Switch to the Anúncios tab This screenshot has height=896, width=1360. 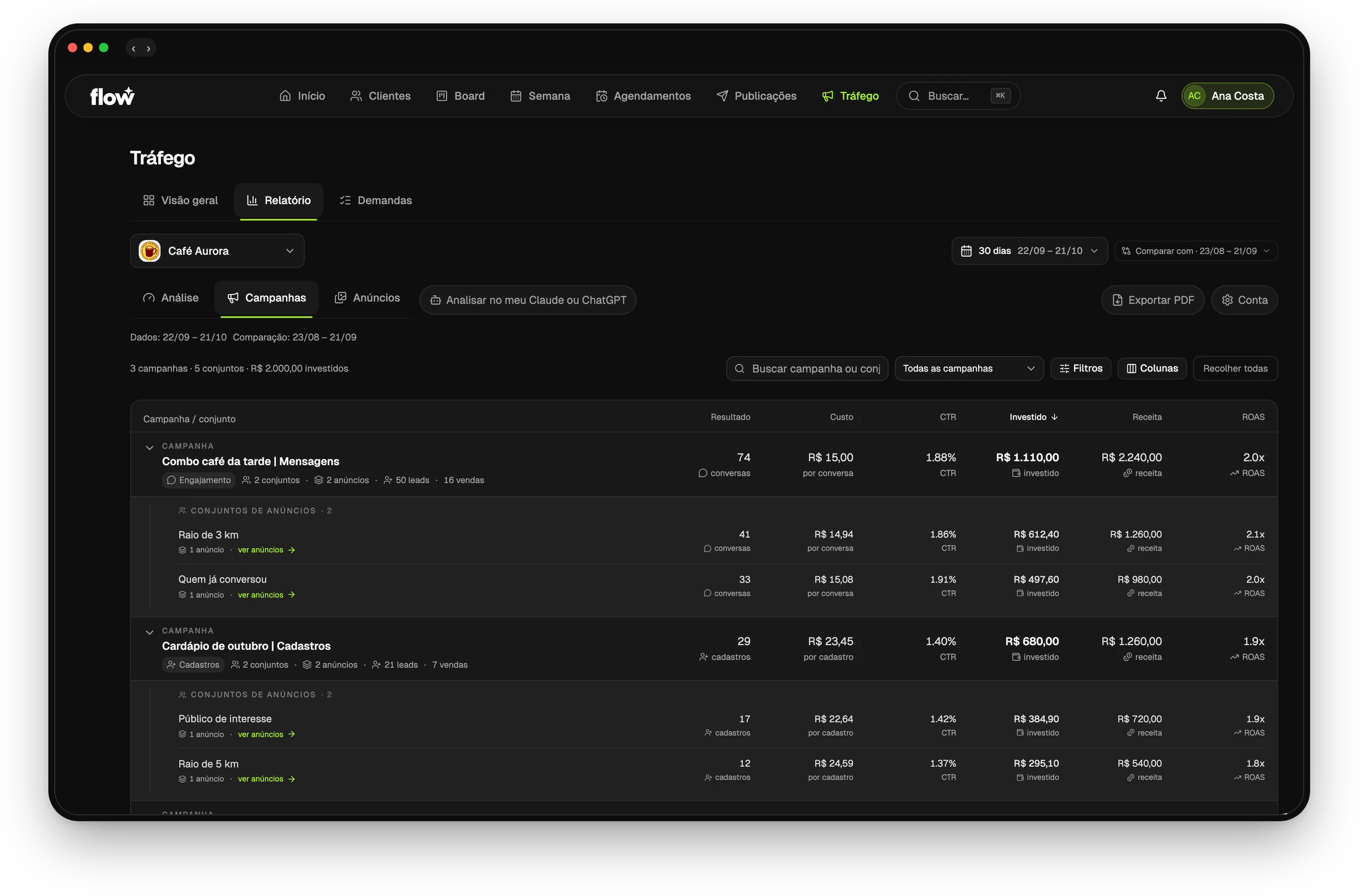click(x=367, y=298)
